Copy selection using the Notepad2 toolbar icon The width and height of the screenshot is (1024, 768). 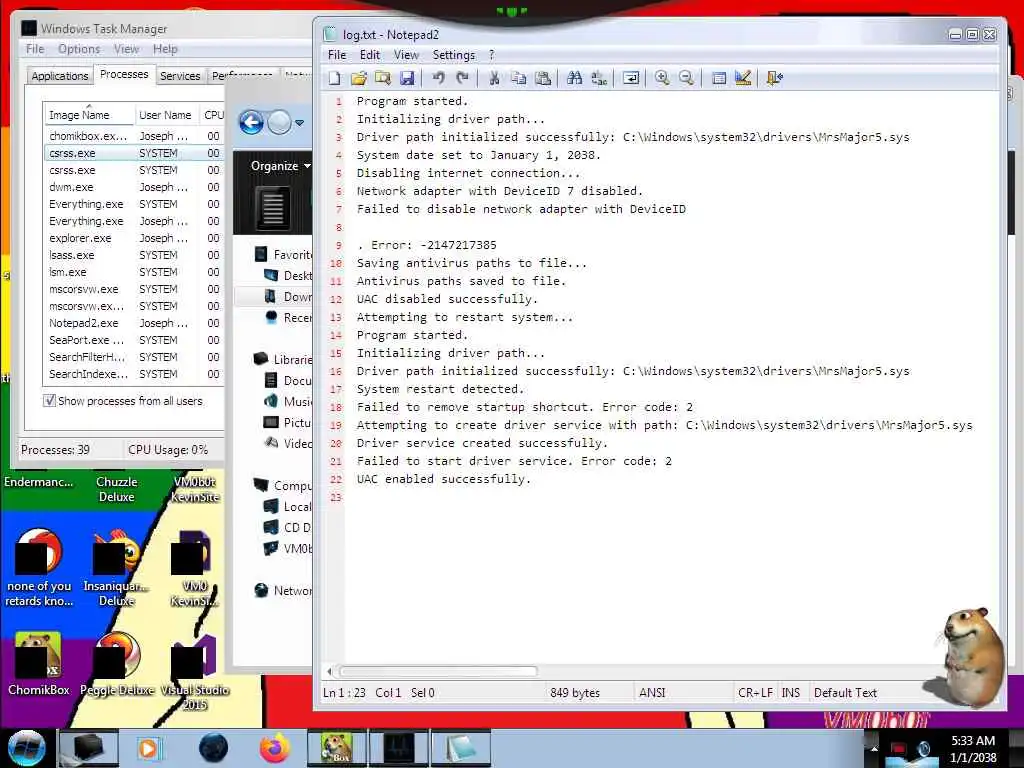pos(519,78)
